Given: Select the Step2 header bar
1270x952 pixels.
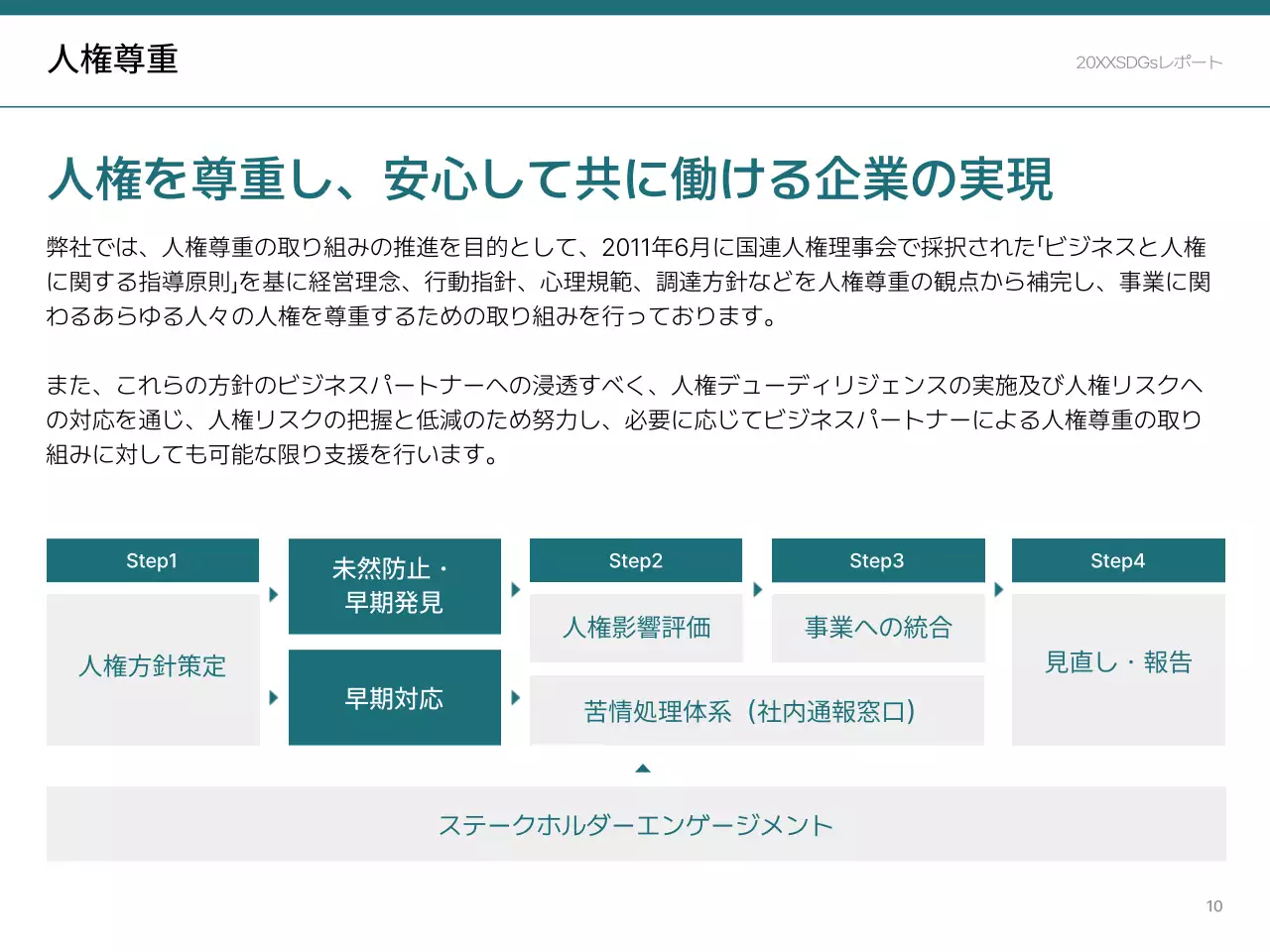Looking at the screenshot, I should 636,560.
